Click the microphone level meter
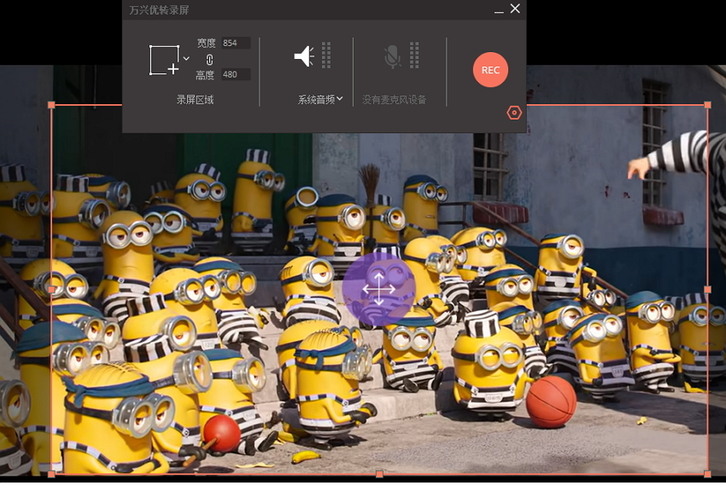 [x=414, y=56]
